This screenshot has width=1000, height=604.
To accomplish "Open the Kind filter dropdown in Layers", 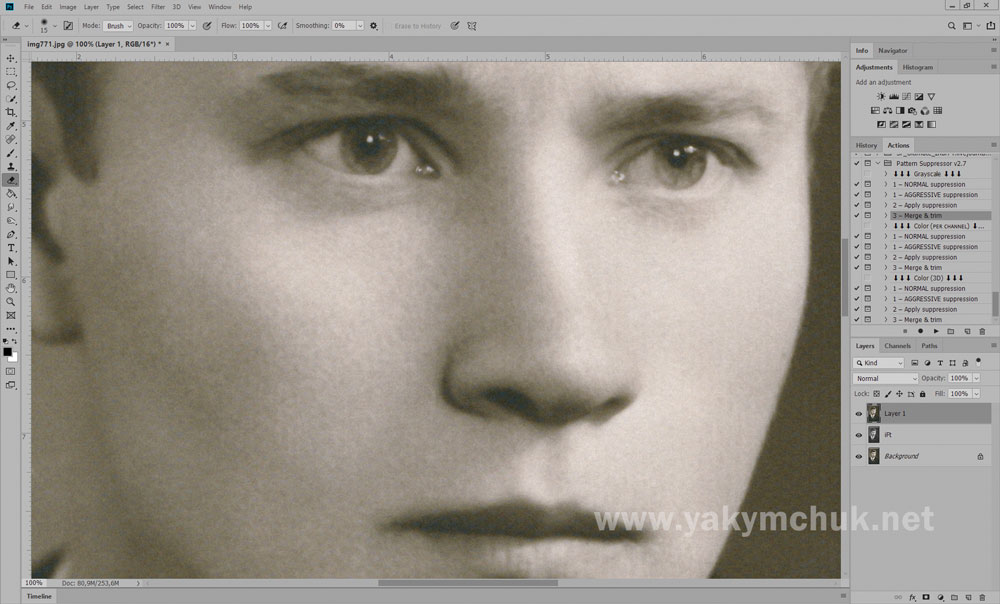I will (x=879, y=363).
